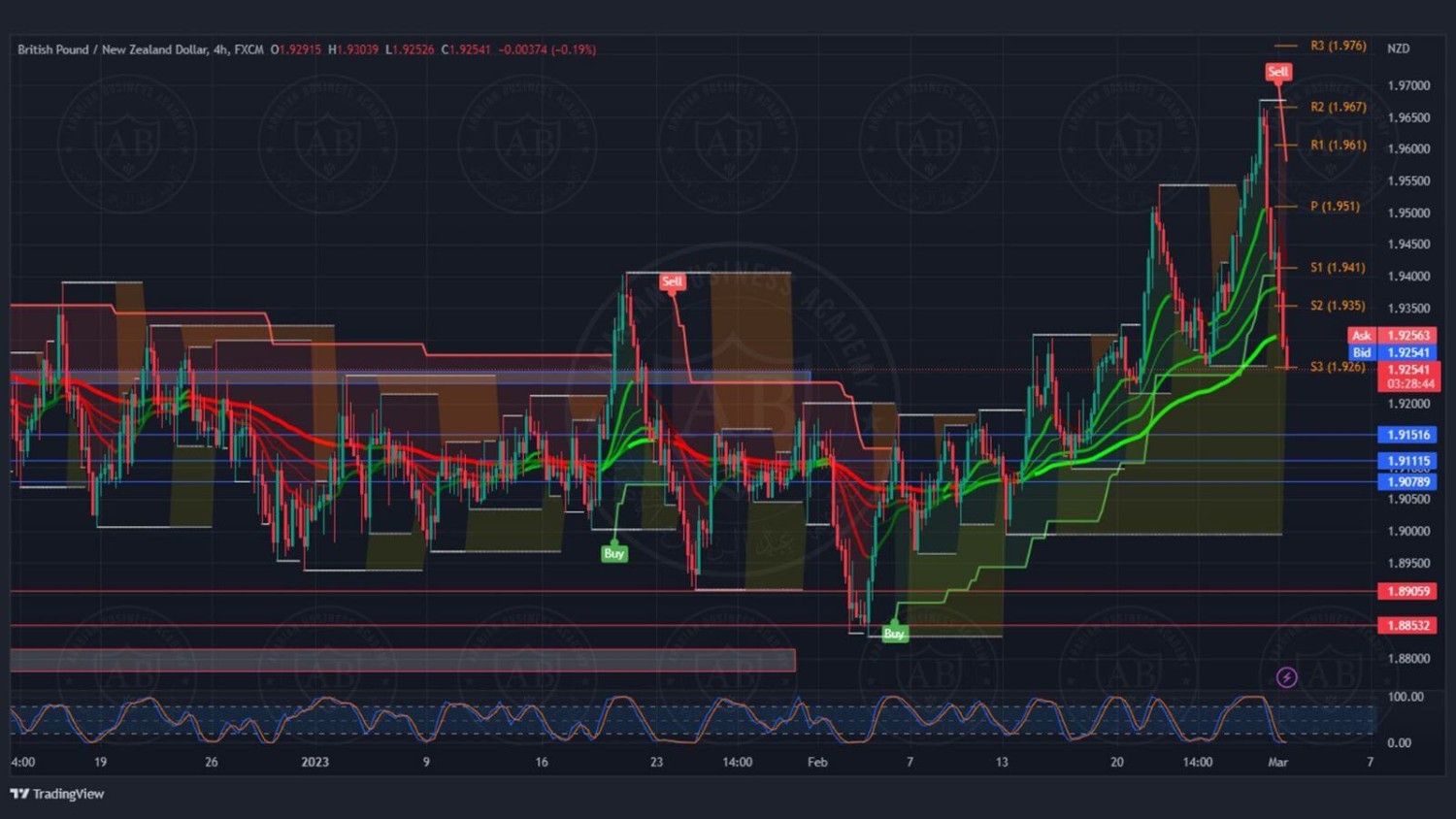Click the R1 (1.961) pivot label

(1338, 145)
